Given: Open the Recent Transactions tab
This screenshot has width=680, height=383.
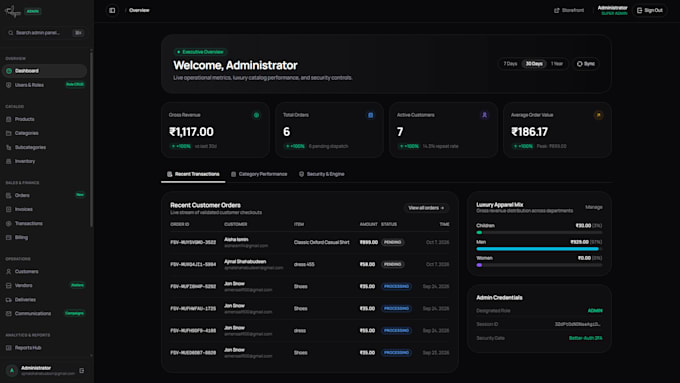Looking at the screenshot, I should pyautogui.click(x=193, y=174).
